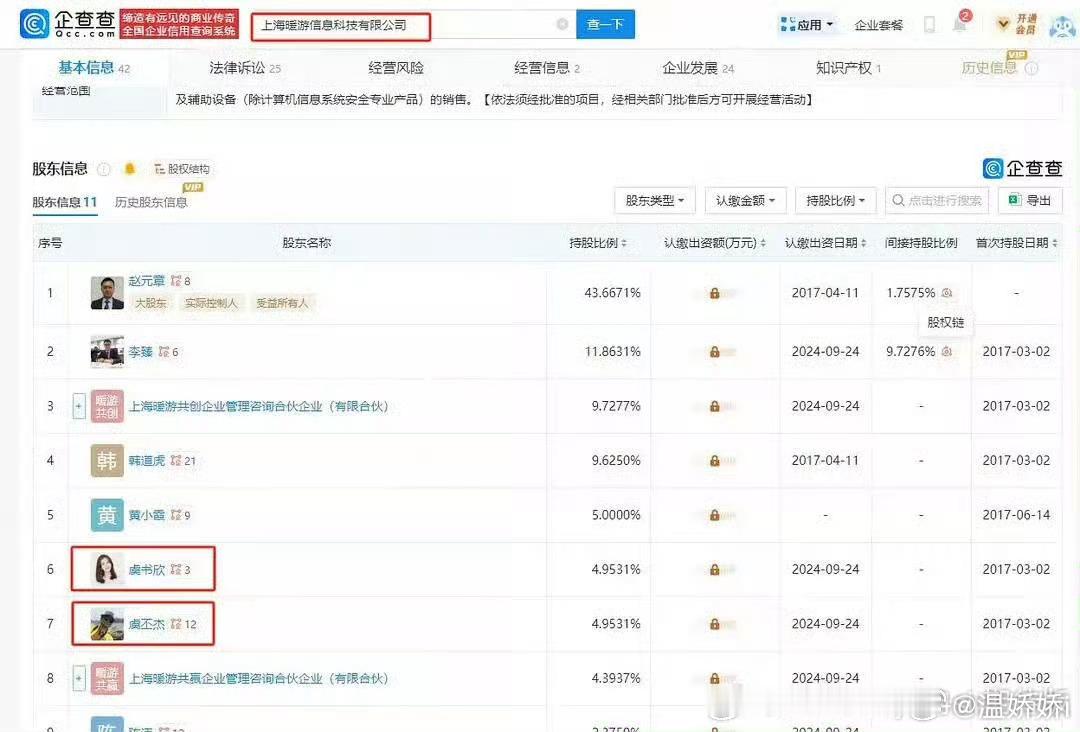
Task: Click the 导出 export button
Action: pyautogui.click(x=1030, y=200)
